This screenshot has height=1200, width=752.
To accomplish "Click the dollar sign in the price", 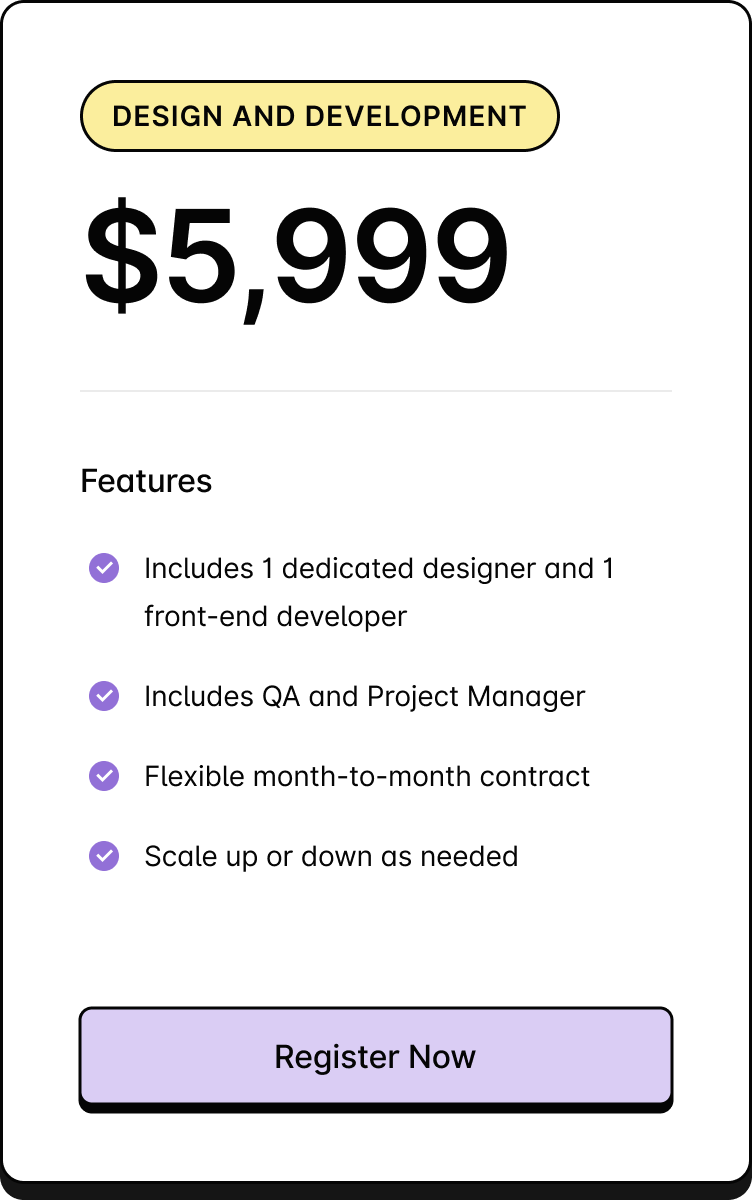I will [121, 255].
